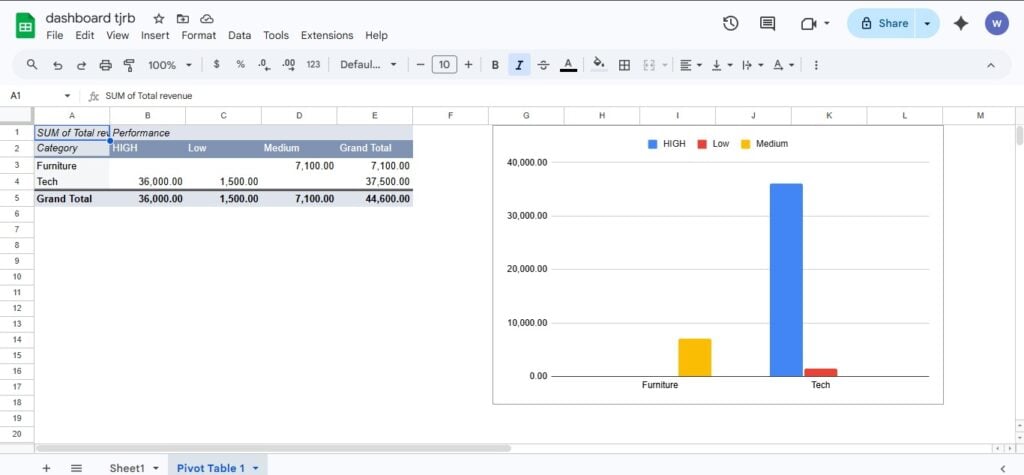Screen dimensions: 1024x475
Task: Open the View menu
Action: point(118,35)
